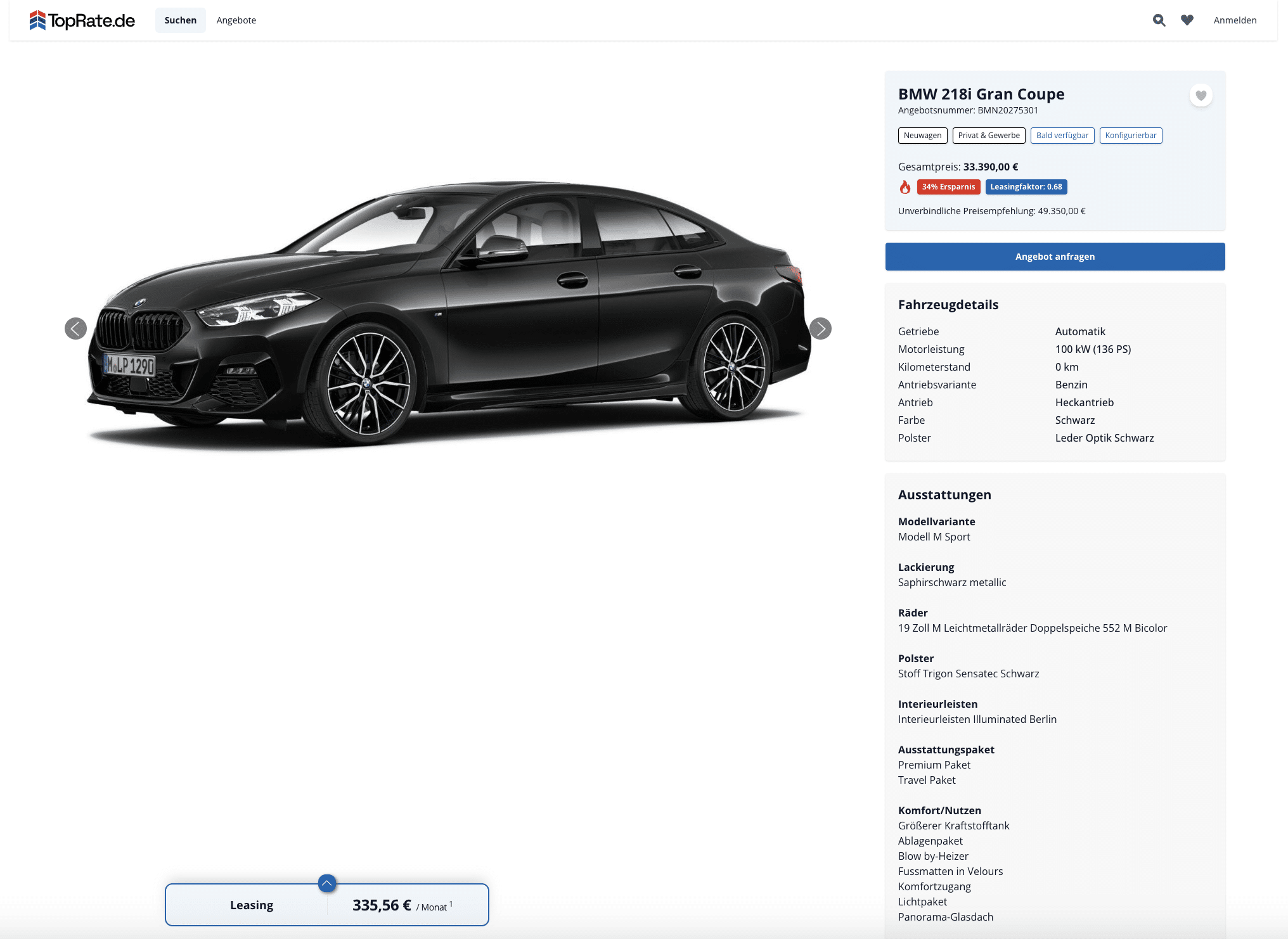Viewport: 1288px width, 939px height.
Task: Click the Automatik value
Action: (x=1080, y=331)
